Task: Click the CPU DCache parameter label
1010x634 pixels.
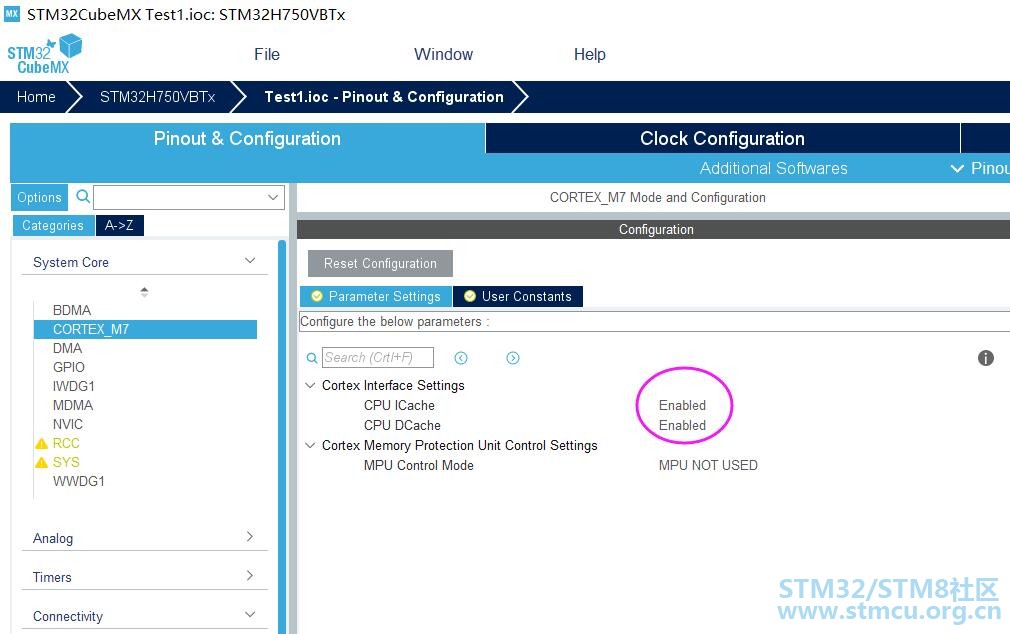Action: (x=402, y=425)
